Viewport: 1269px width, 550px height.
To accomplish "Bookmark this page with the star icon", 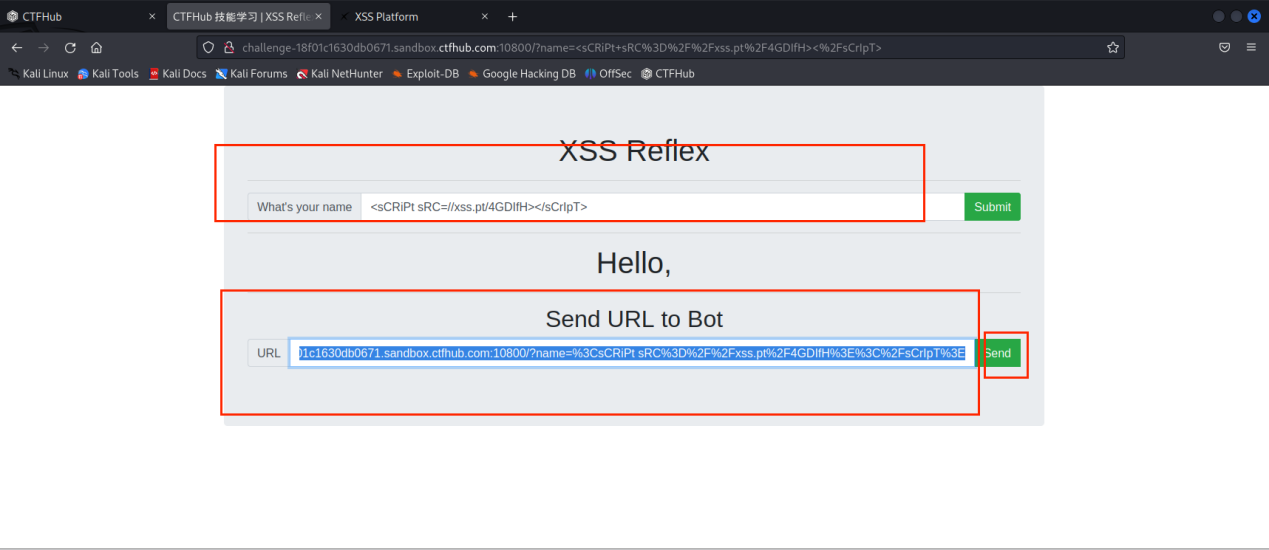I will tap(1112, 47).
